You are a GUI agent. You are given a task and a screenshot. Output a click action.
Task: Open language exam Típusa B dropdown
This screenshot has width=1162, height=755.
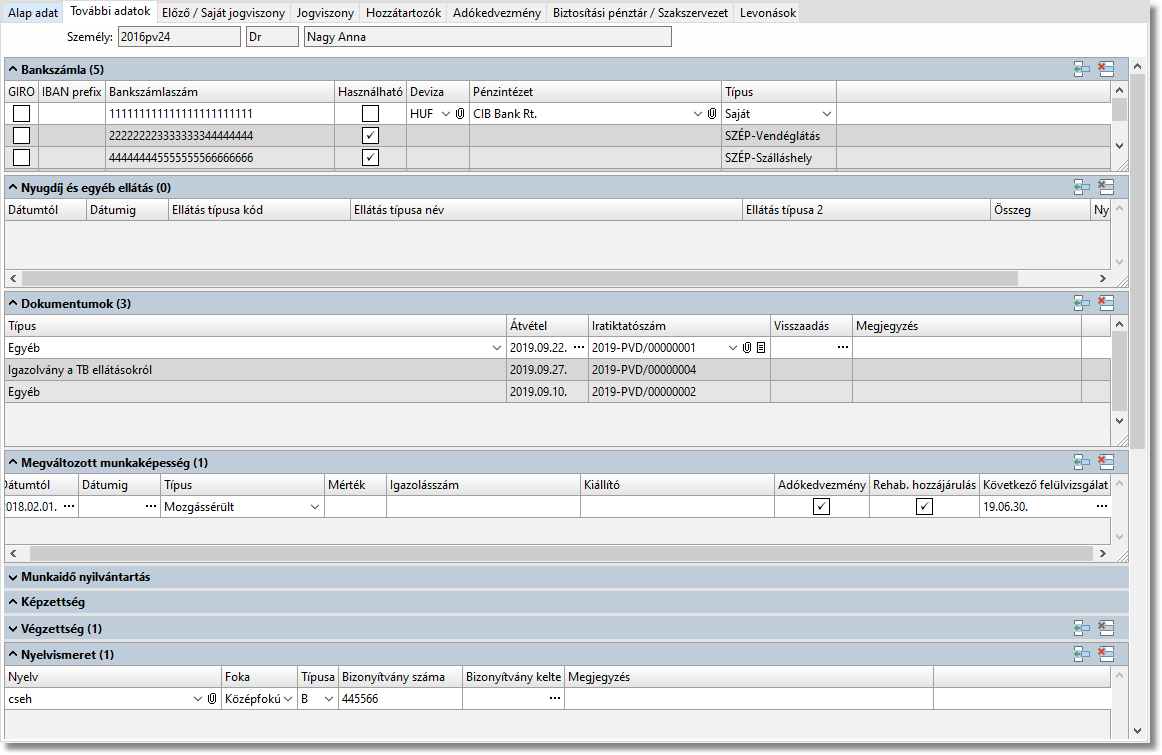pos(329,699)
